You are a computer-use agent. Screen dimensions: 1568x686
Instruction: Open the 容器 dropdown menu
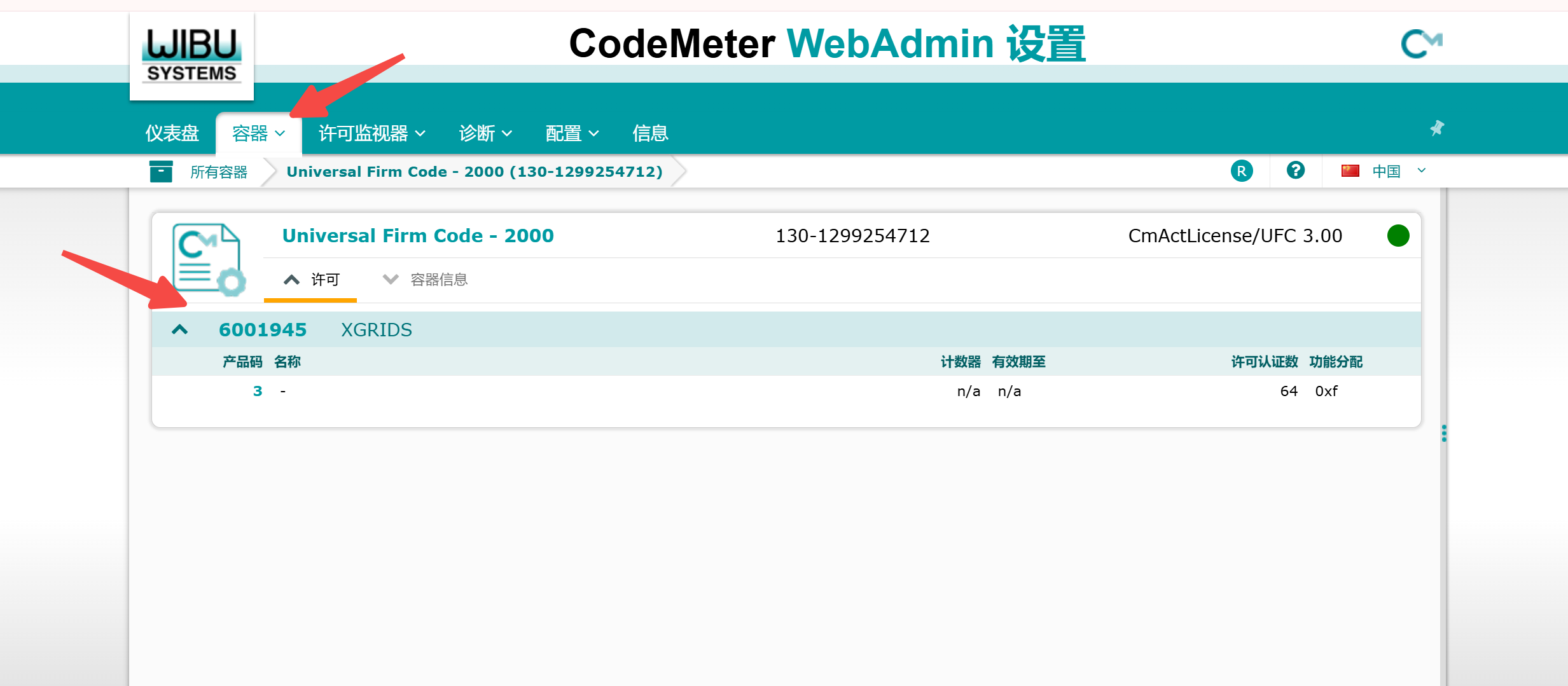(258, 133)
